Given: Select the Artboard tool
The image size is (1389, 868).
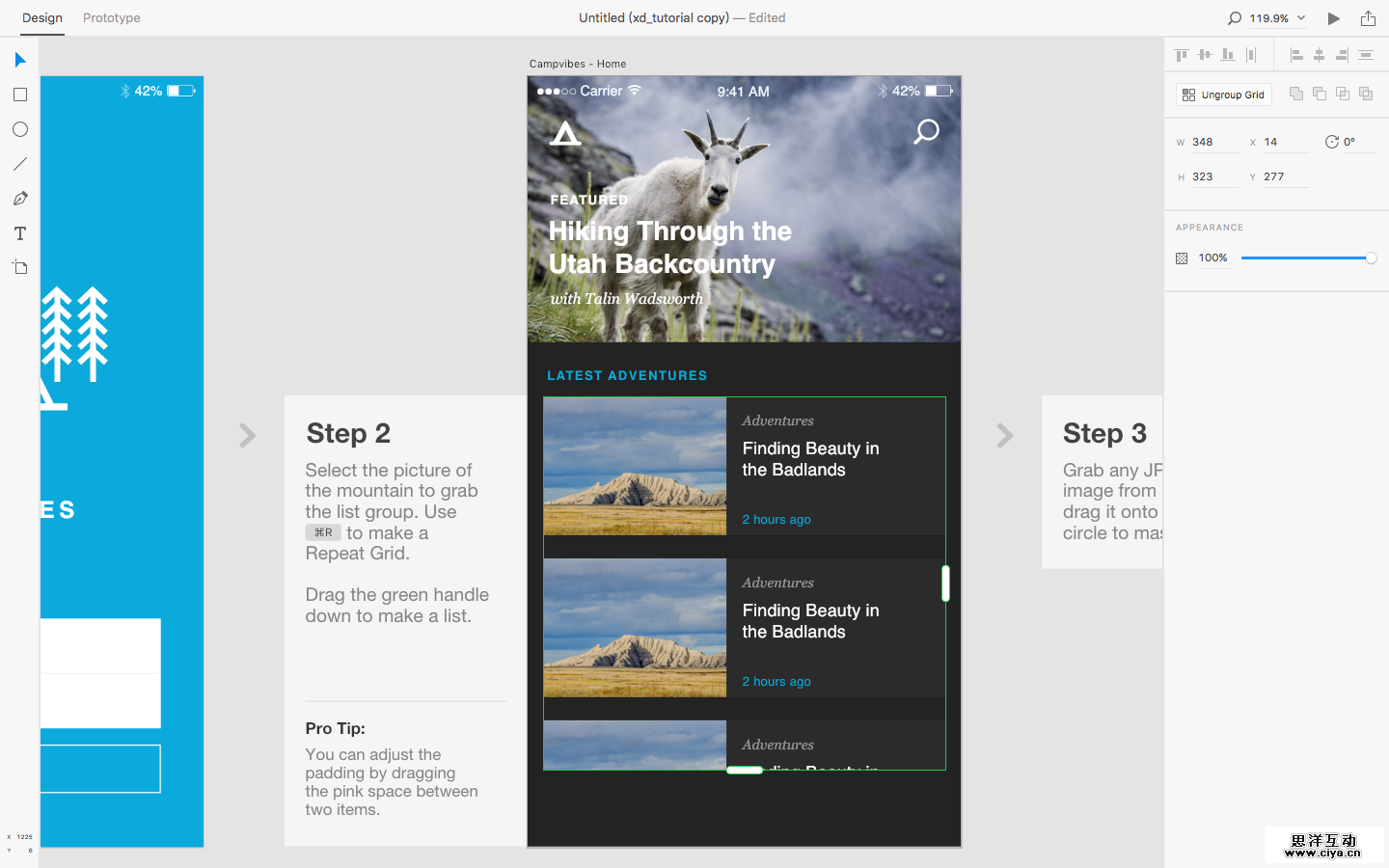Looking at the screenshot, I should (x=20, y=267).
